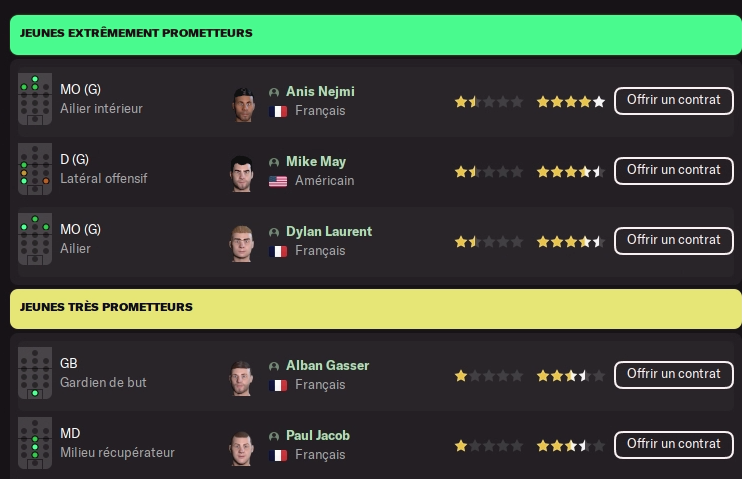Image resolution: width=742 pixels, height=479 pixels.
Task: Click Paul Jacob's position pitch icon
Action: click(35, 444)
